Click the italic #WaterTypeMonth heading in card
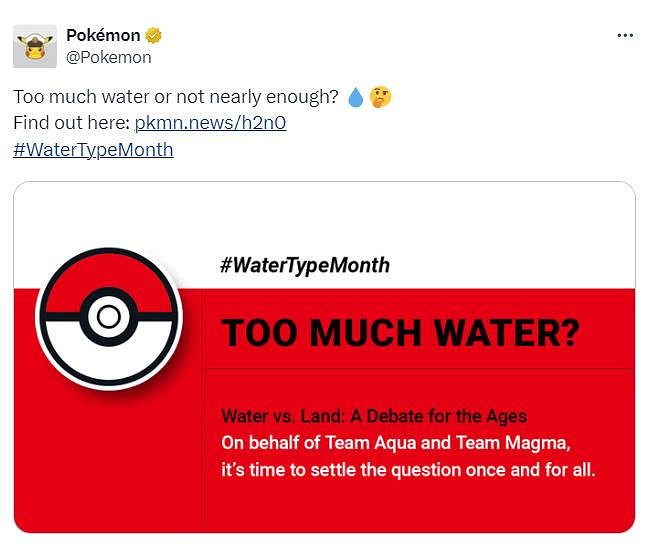The width and height of the screenshot is (648, 553). [x=304, y=265]
